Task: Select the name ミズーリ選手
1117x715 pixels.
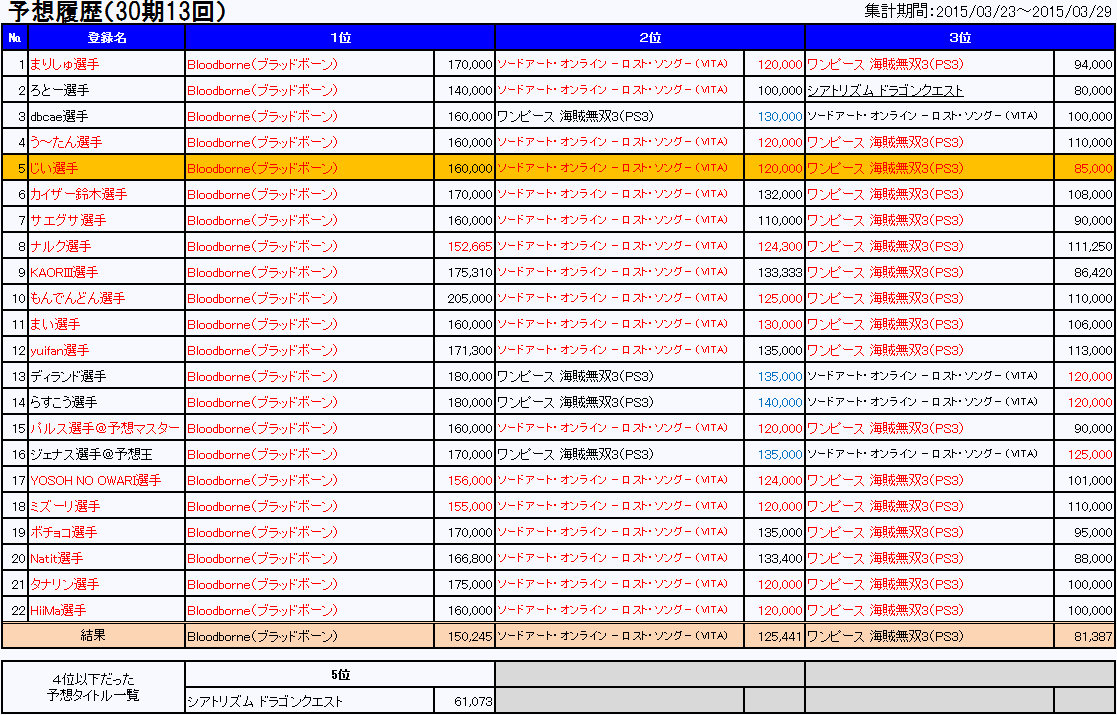Action: coord(65,506)
